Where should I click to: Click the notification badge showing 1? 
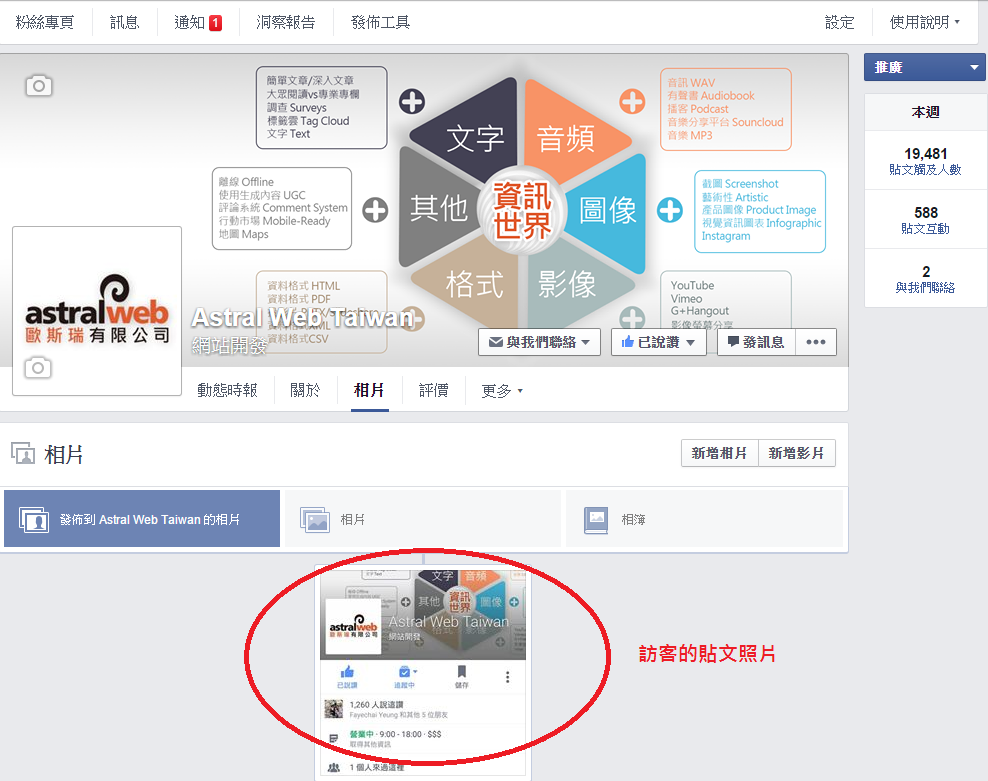215,23
